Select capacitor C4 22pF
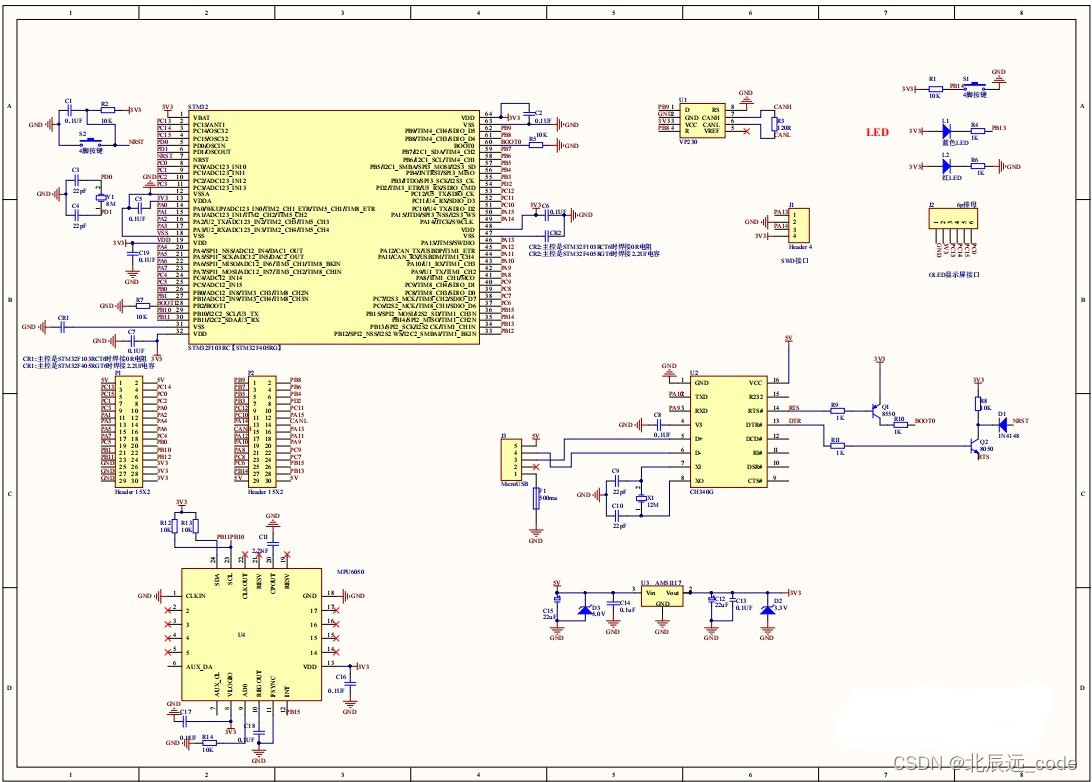Image resolution: width=1092 pixels, height=782 pixels. click(75, 215)
